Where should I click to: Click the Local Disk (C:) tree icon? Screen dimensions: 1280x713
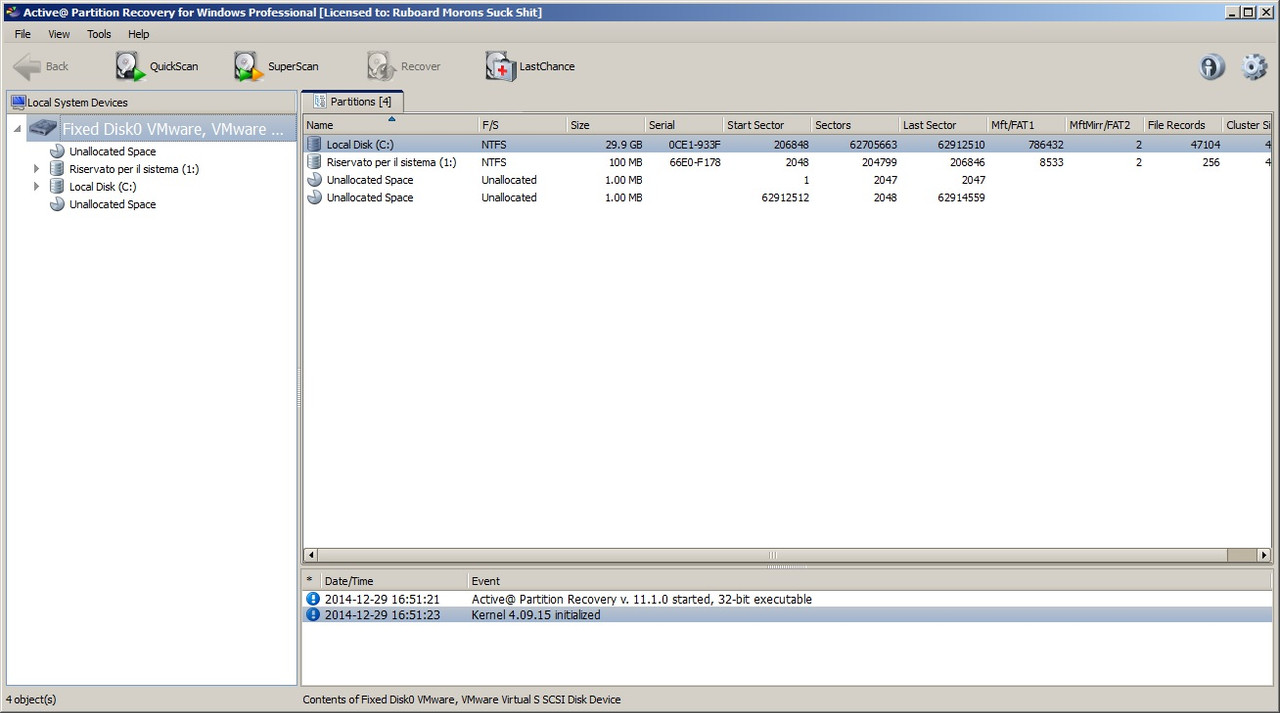[58, 187]
